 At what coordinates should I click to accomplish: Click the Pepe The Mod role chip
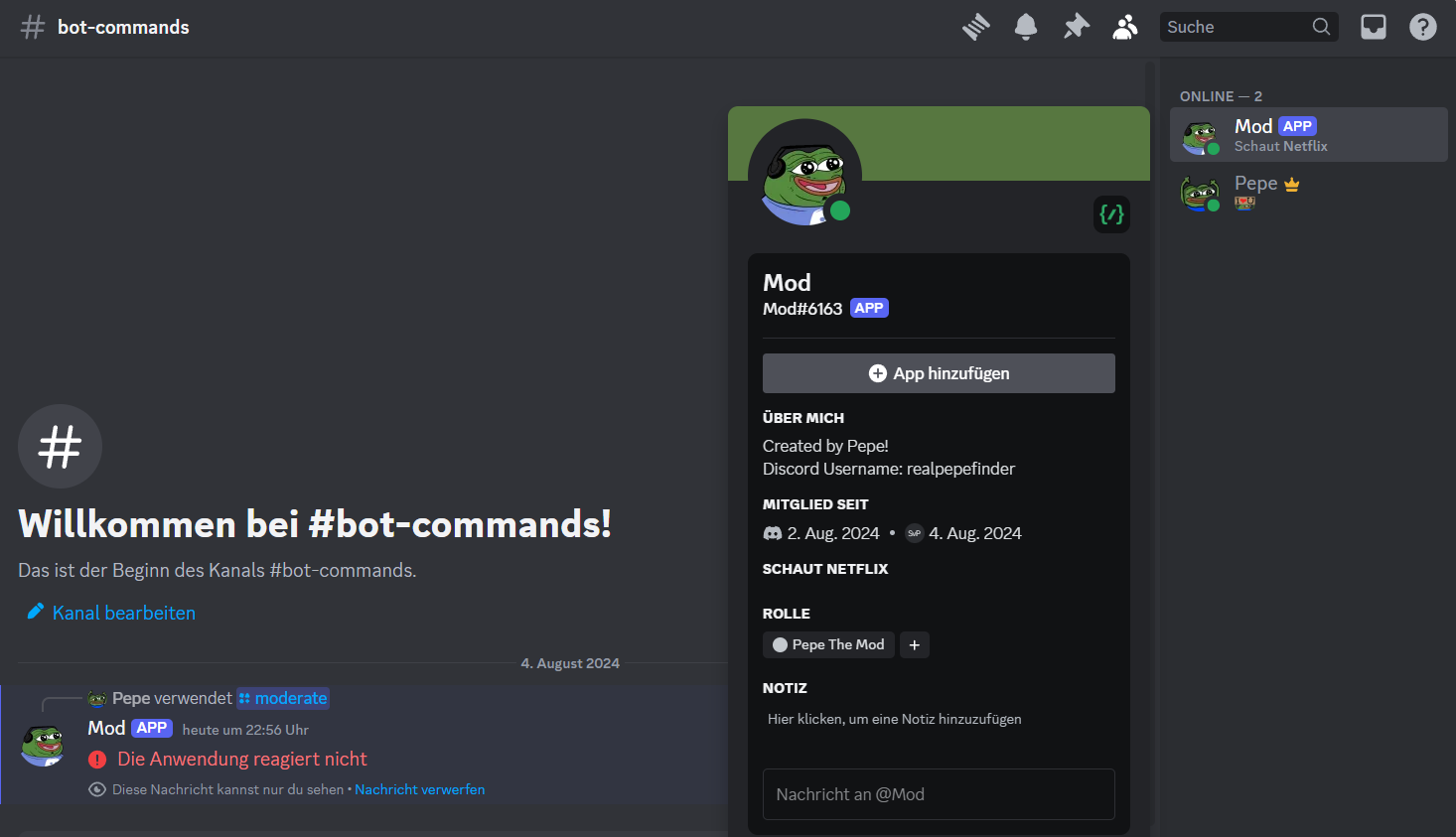tap(828, 645)
